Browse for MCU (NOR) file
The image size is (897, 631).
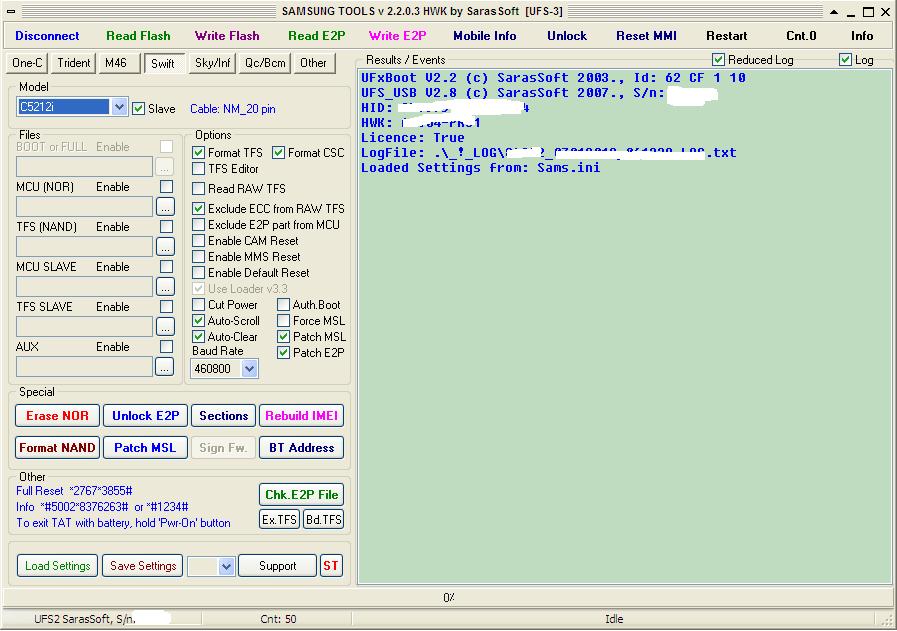click(165, 207)
